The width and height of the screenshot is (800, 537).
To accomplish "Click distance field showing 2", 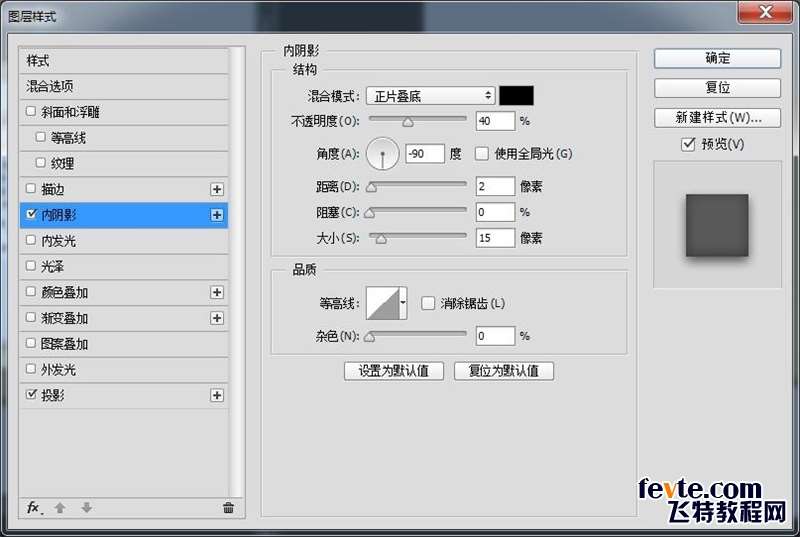I will pos(495,186).
